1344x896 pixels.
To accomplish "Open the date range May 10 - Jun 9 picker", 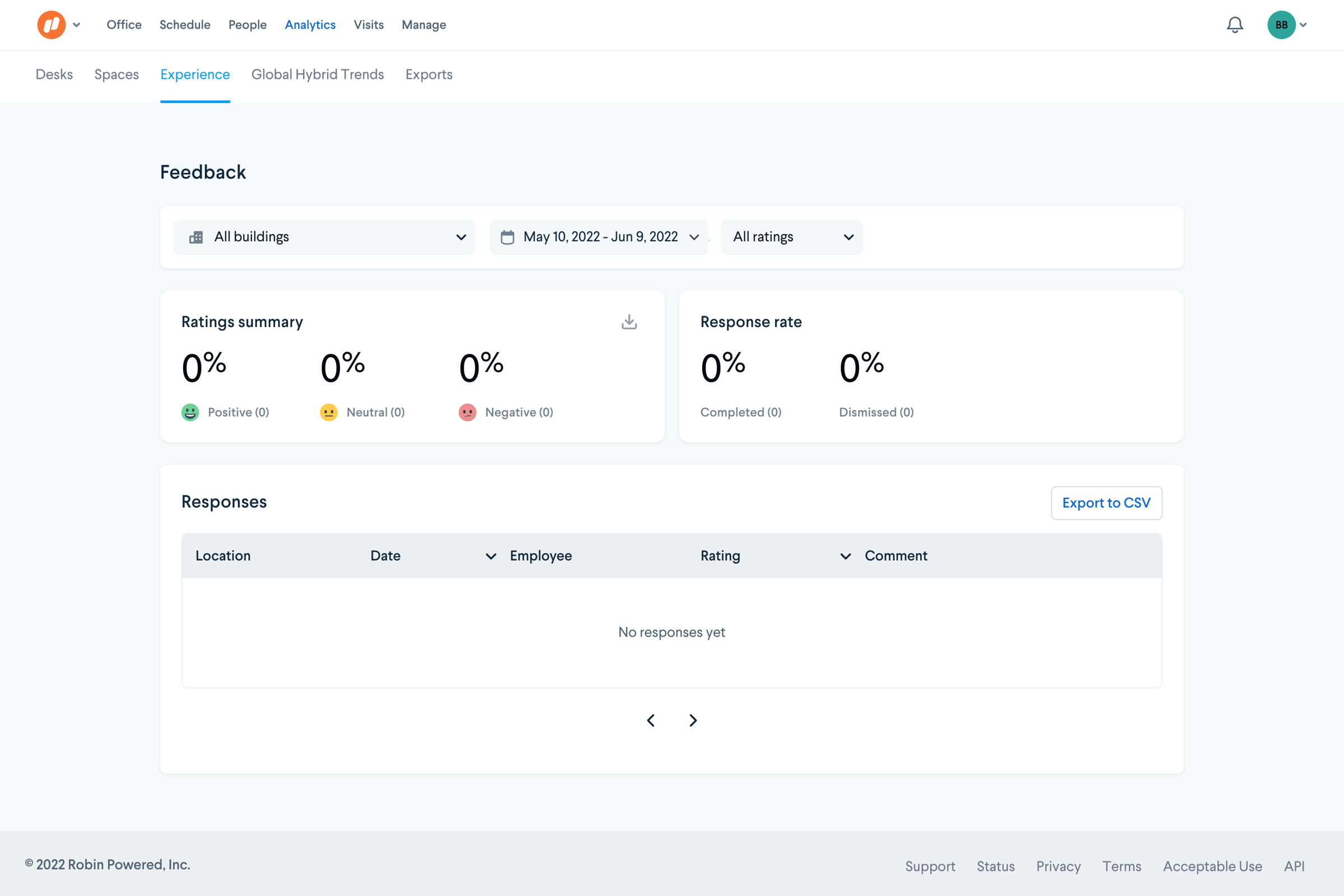I will [x=599, y=237].
